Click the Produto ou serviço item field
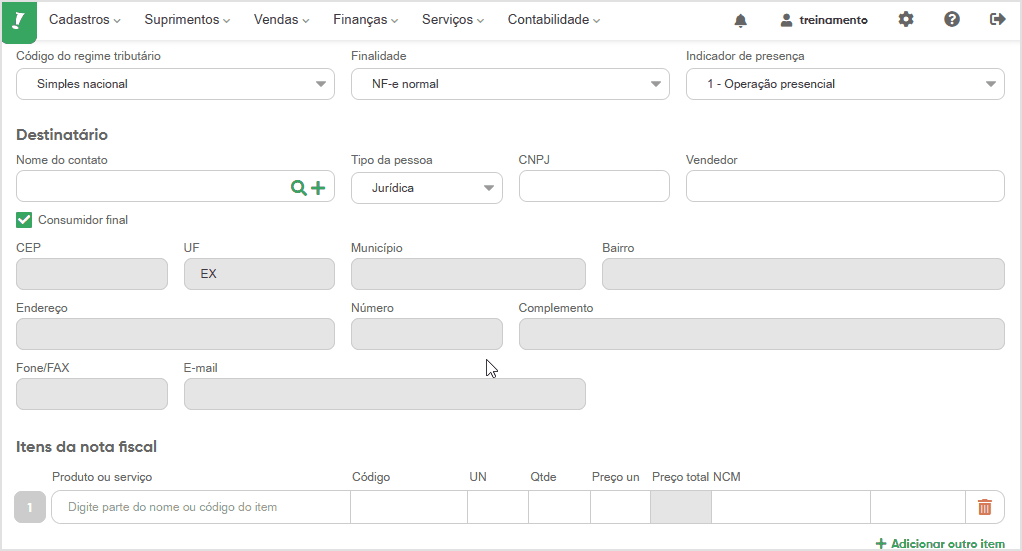 (x=200, y=507)
